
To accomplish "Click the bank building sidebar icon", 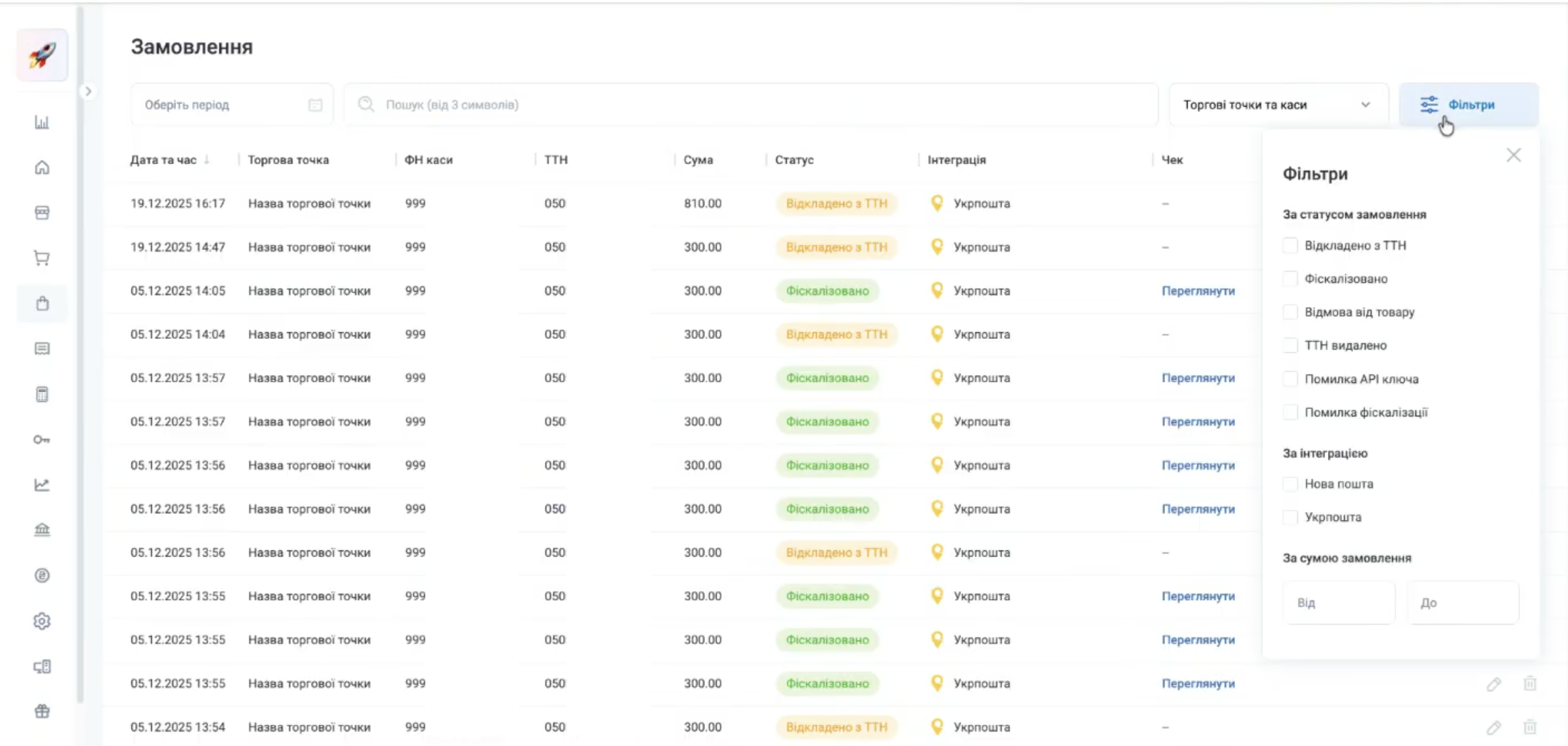I will (x=42, y=530).
